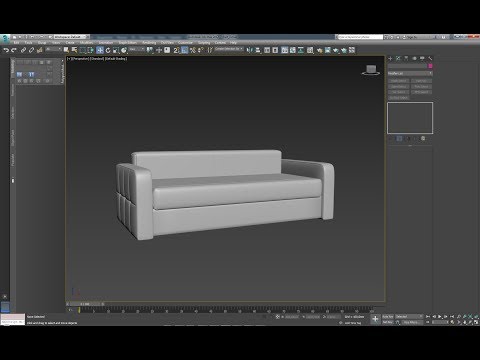Toggle Keyboard Shortcut Override
Image resolution: width=480 pixels, height=360 pixels.
(167, 50)
